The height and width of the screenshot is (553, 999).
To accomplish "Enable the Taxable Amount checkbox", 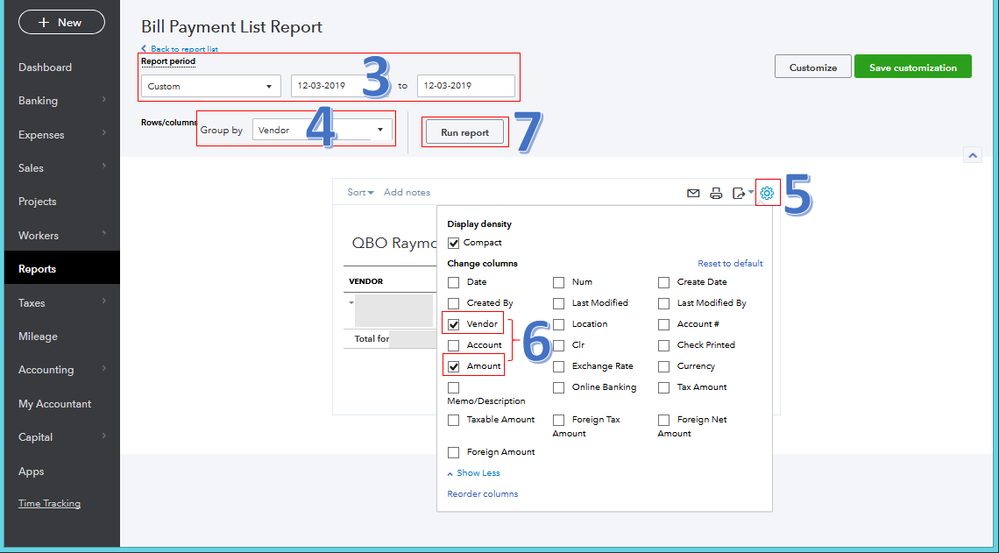I will [x=454, y=420].
